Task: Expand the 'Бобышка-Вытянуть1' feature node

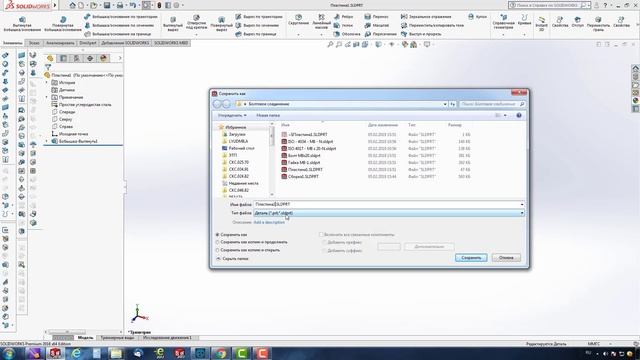Action: tap(47, 141)
